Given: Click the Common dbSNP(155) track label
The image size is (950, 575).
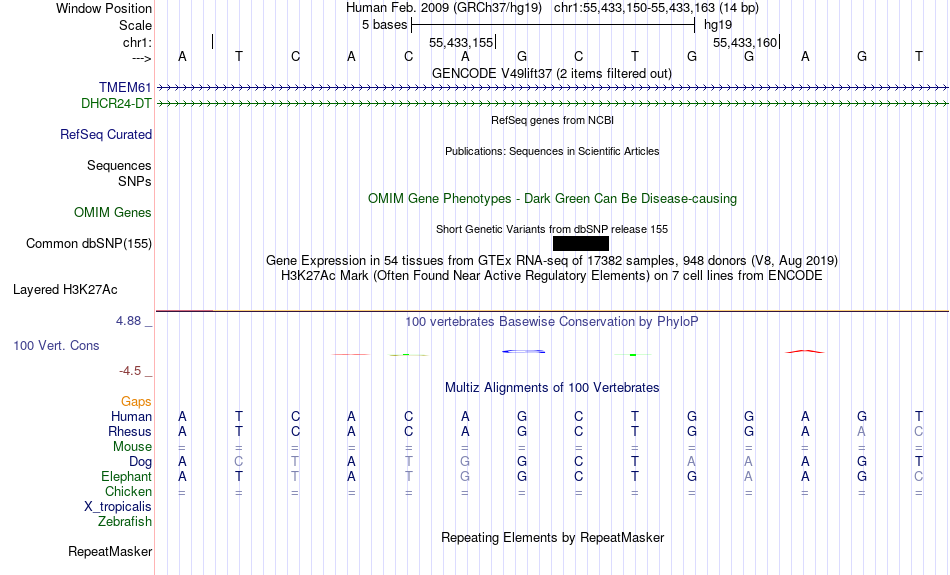Looking at the screenshot, I should click(89, 244).
